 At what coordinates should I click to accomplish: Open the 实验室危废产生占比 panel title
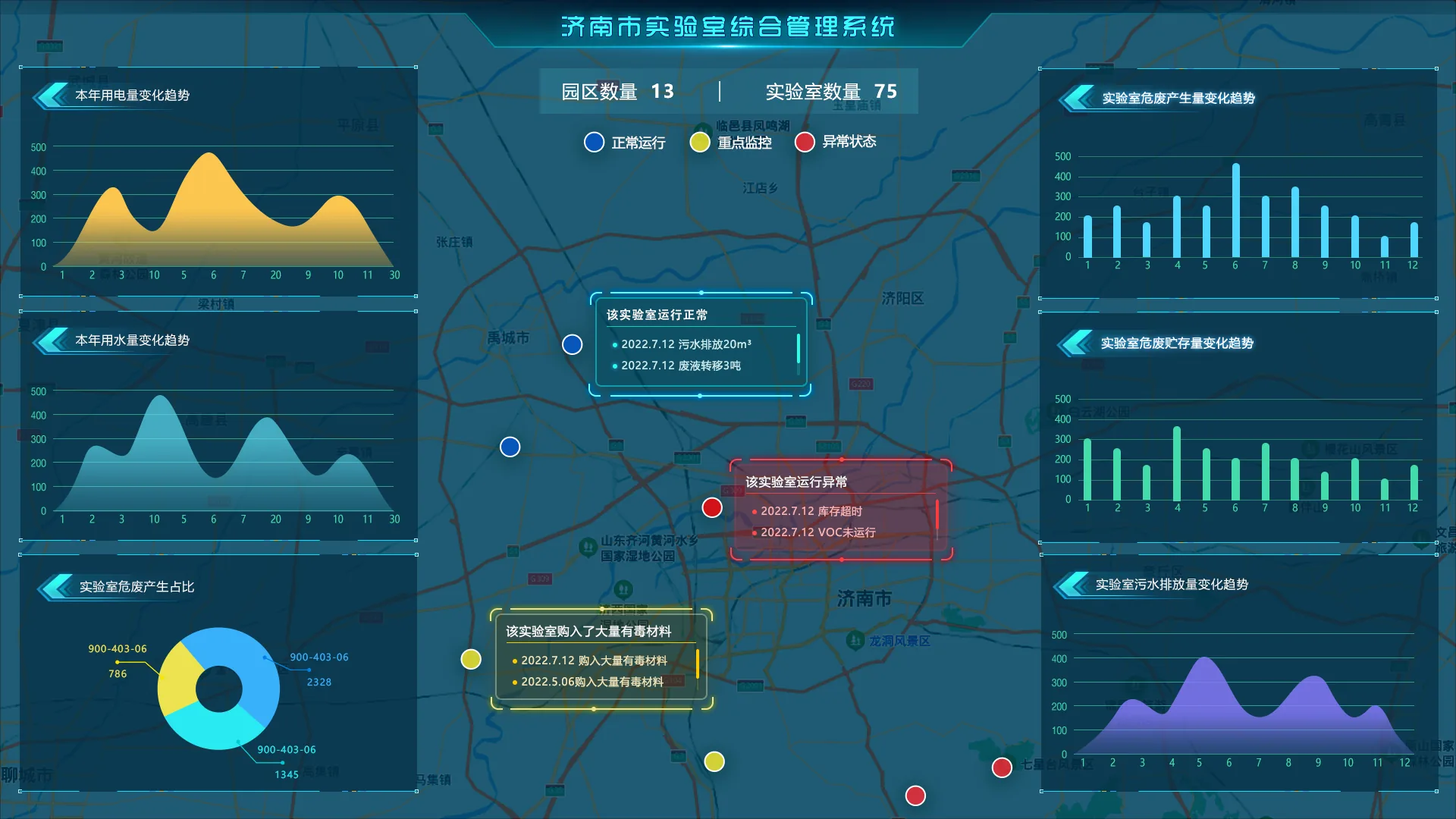pos(136,587)
